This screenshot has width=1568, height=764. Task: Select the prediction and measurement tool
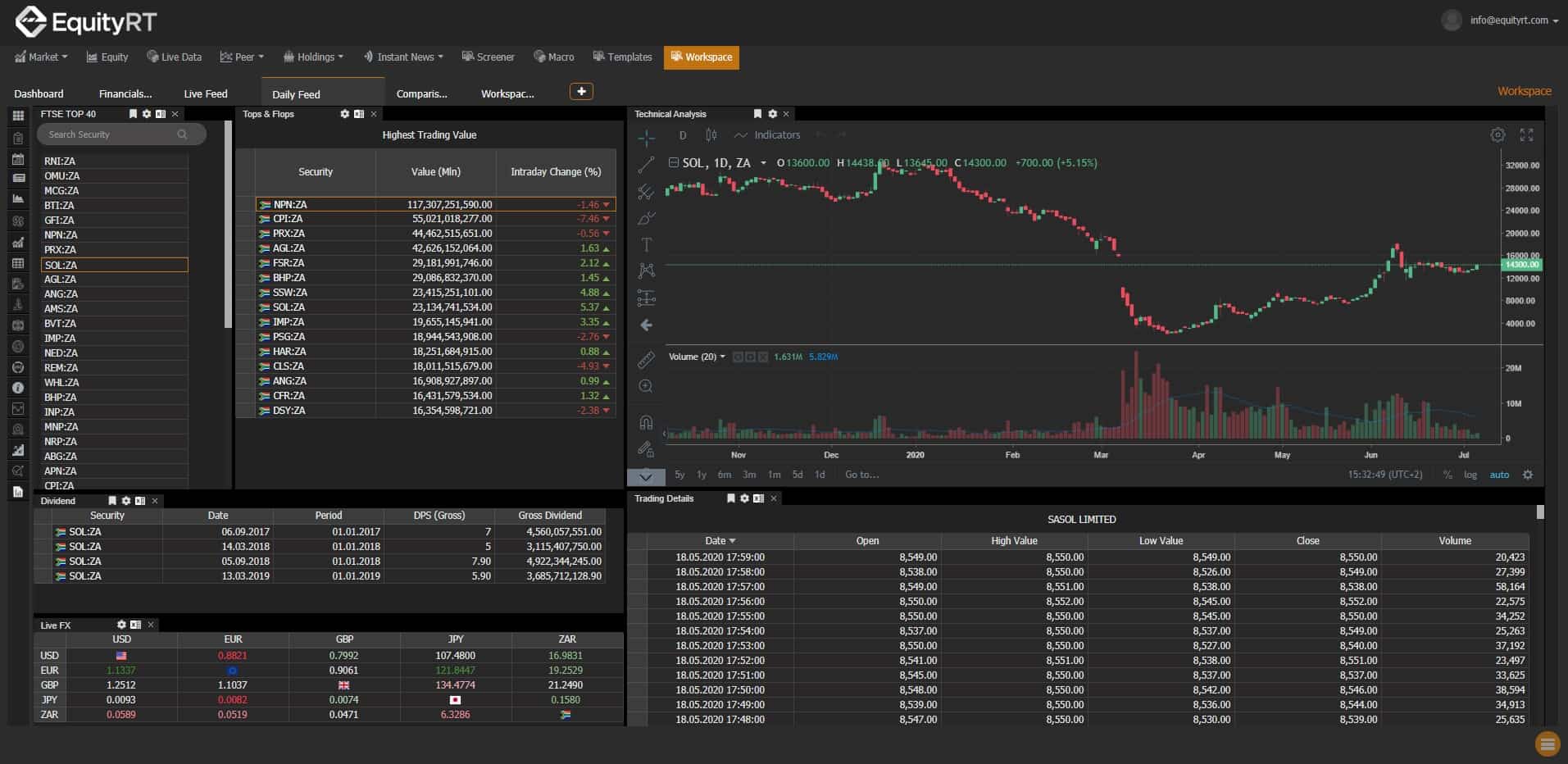click(x=646, y=298)
